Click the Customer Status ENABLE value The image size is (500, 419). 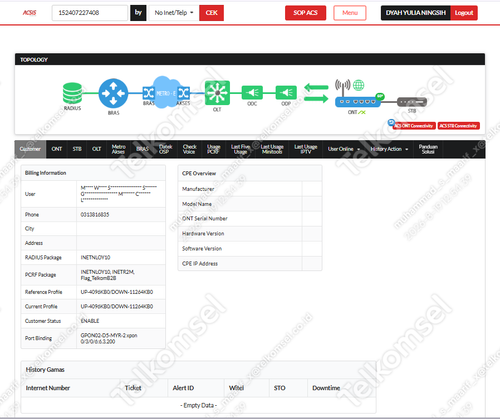[90, 321]
